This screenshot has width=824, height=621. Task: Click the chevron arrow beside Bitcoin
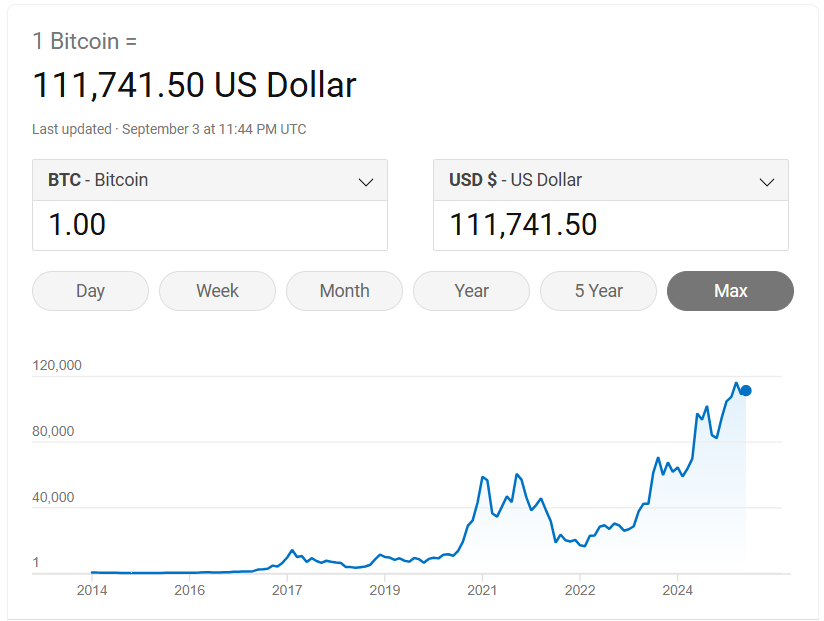click(x=366, y=182)
